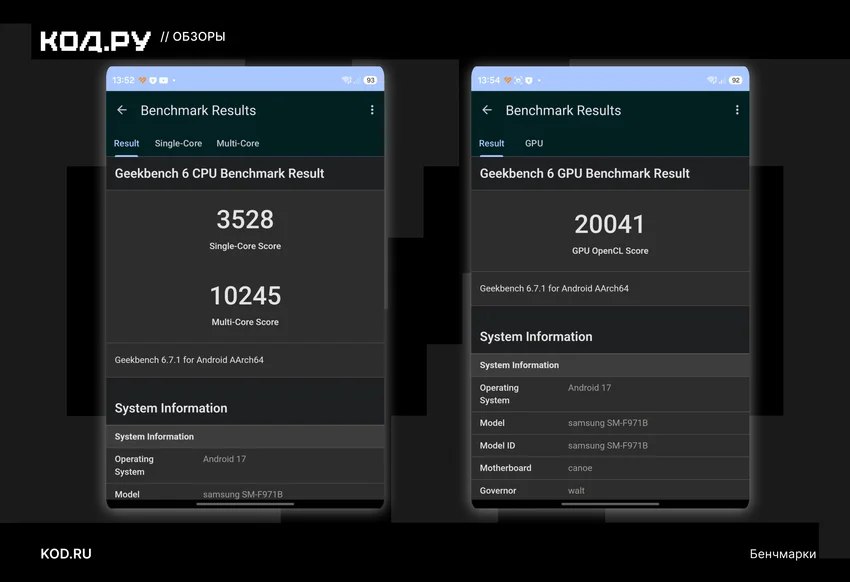The height and width of the screenshot is (582, 850).
Task: Click the 13:54 clock
Action: pos(488,80)
